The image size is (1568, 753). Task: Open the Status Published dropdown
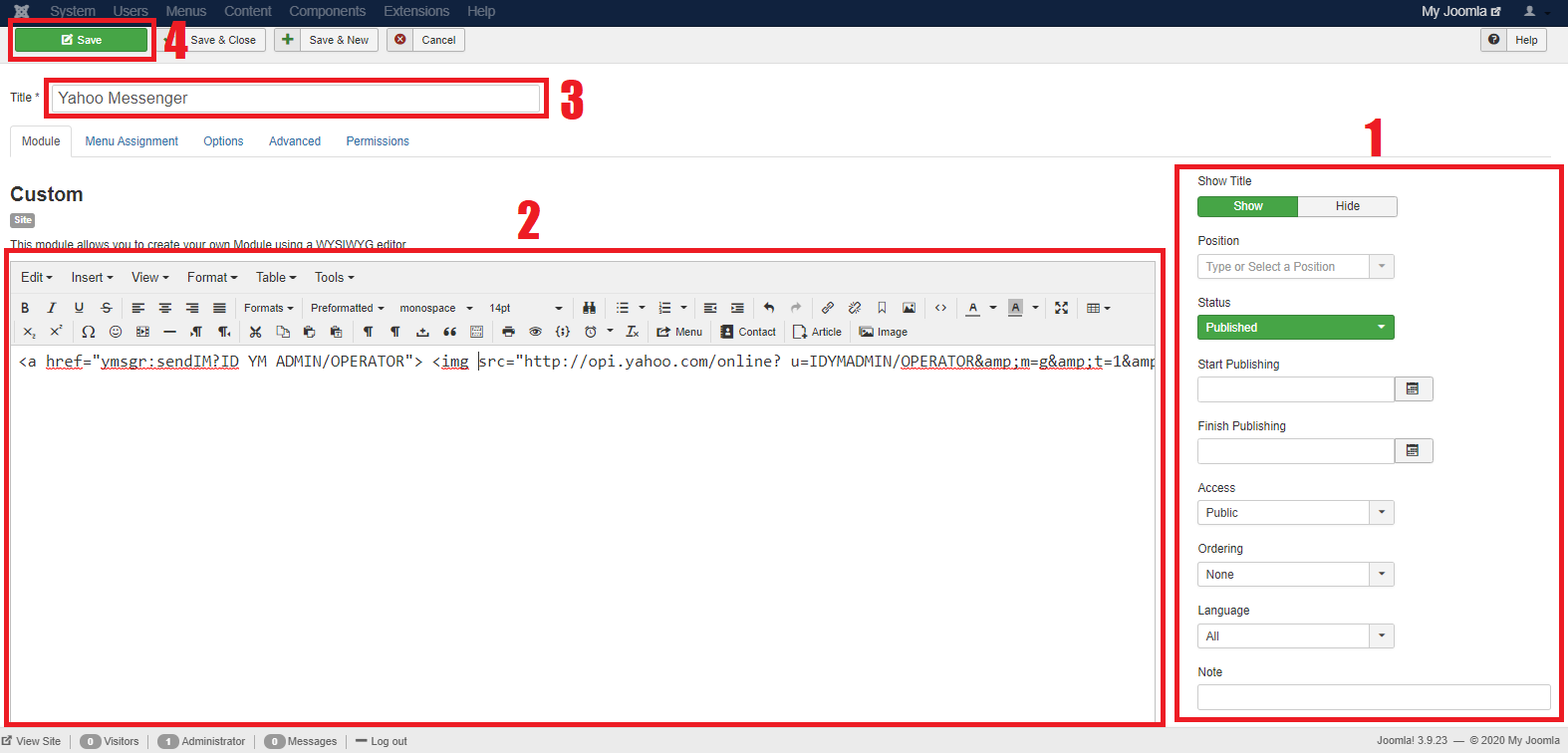[1295, 328]
